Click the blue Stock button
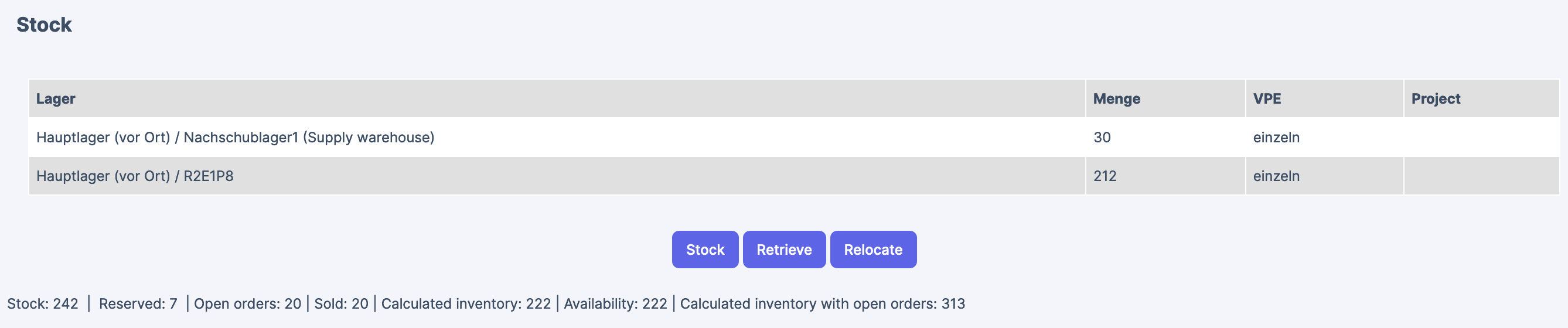This screenshot has height=328, width=1568. tap(705, 250)
